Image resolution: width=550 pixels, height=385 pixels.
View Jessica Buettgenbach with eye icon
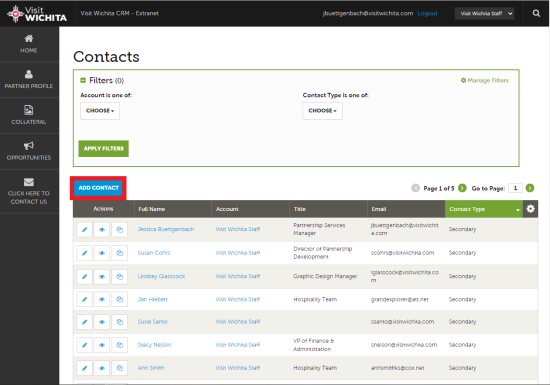click(x=102, y=230)
